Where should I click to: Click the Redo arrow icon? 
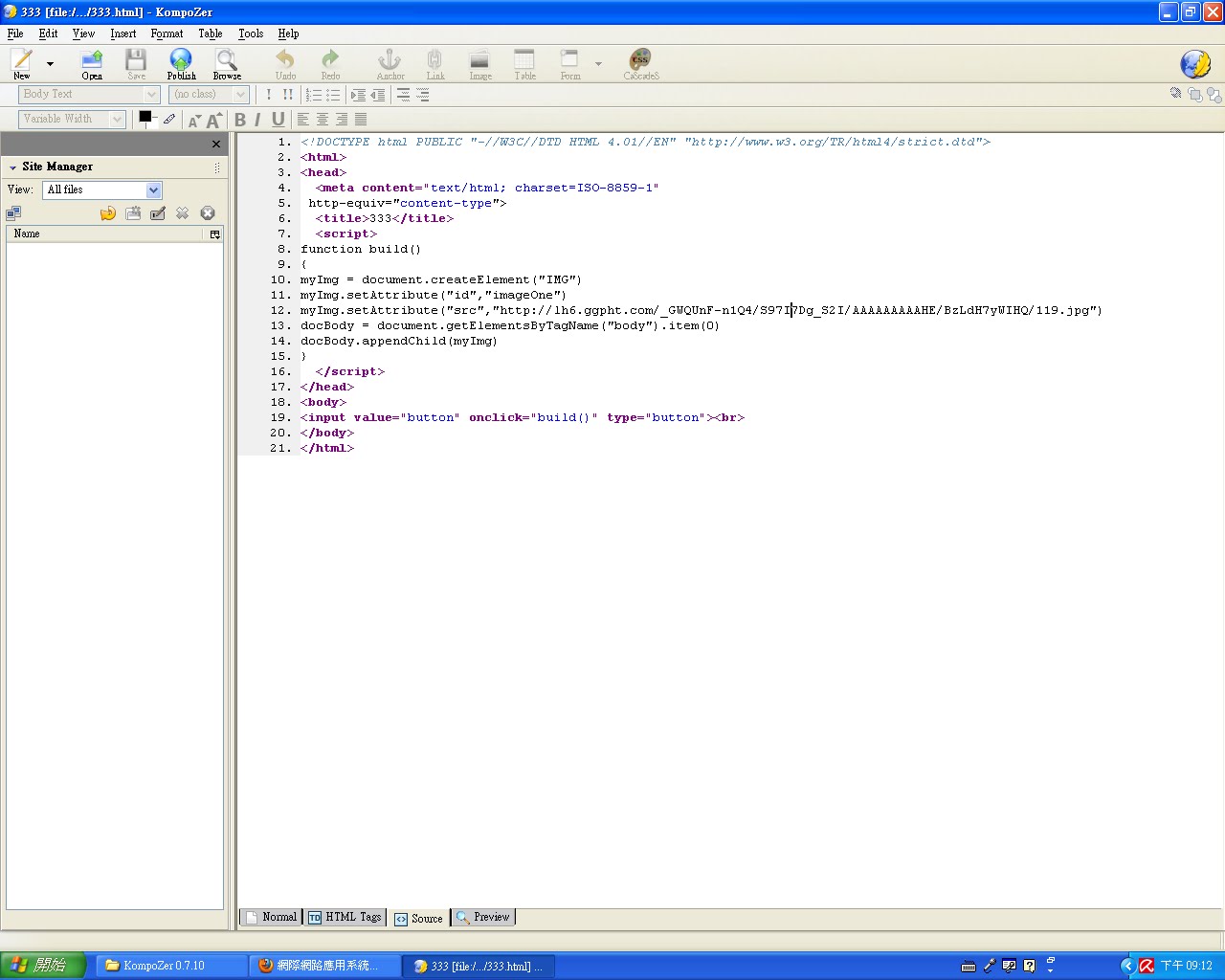[x=330, y=60]
